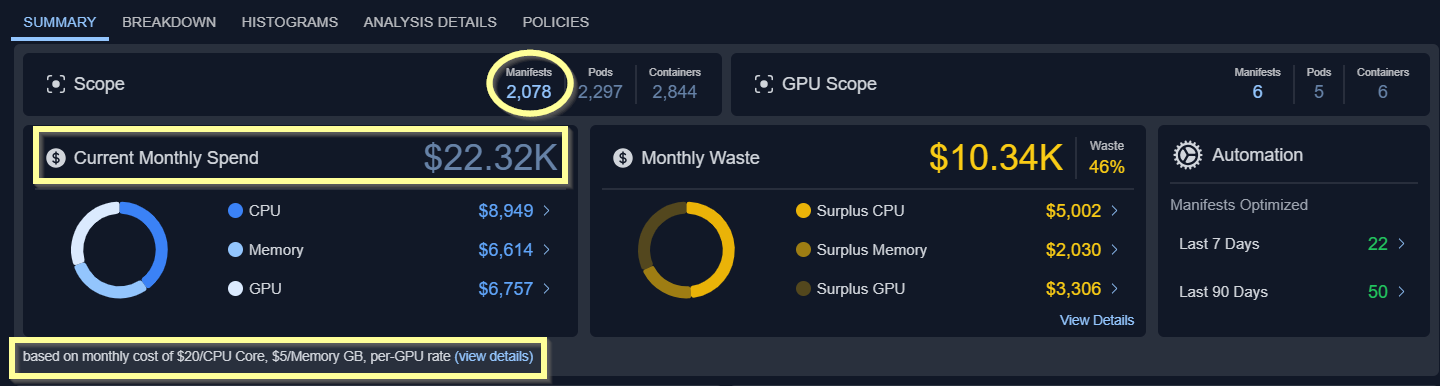Click the $10.34K monthly waste figure
The width and height of the screenshot is (1440, 386).
point(995,157)
